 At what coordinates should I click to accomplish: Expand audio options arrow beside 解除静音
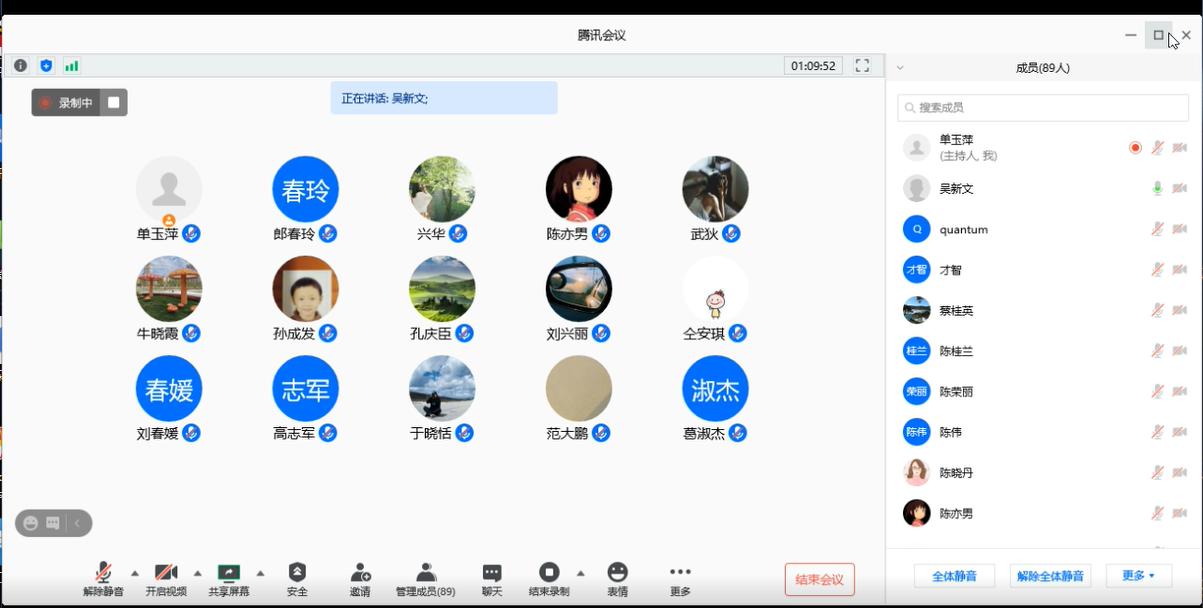(135, 573)
